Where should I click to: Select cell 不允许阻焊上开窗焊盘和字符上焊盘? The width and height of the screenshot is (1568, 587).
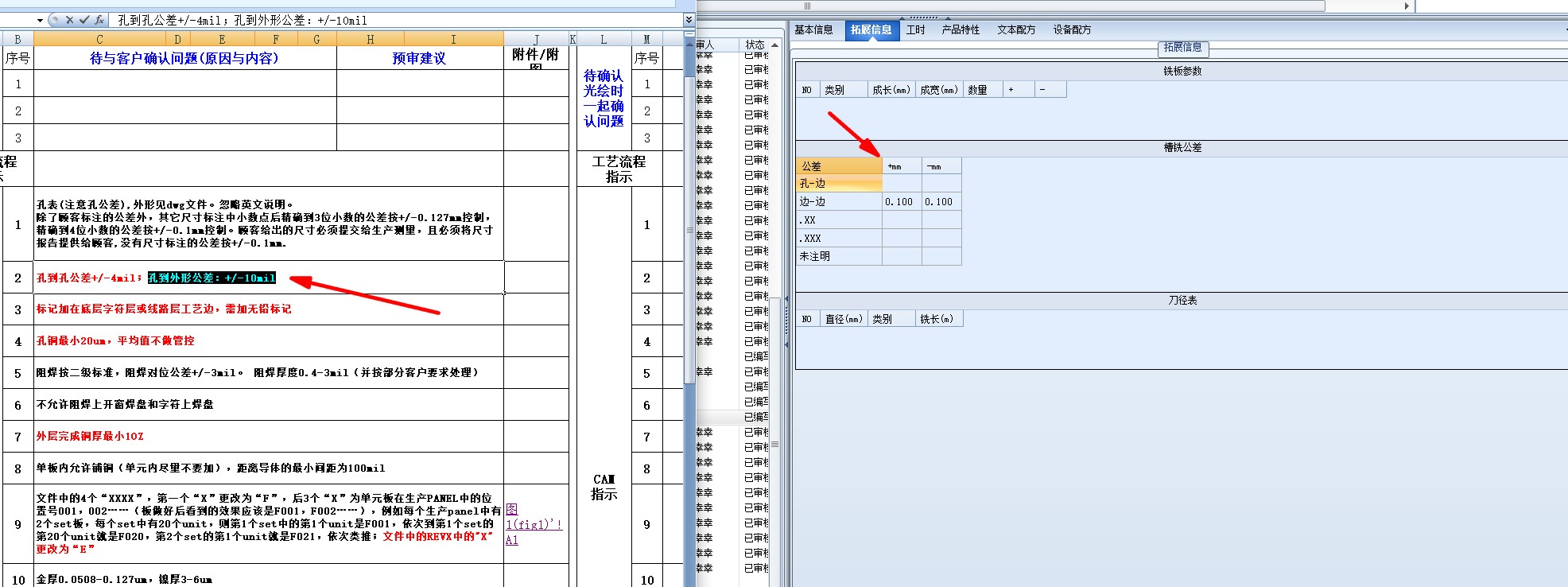(x=269, y=405)
